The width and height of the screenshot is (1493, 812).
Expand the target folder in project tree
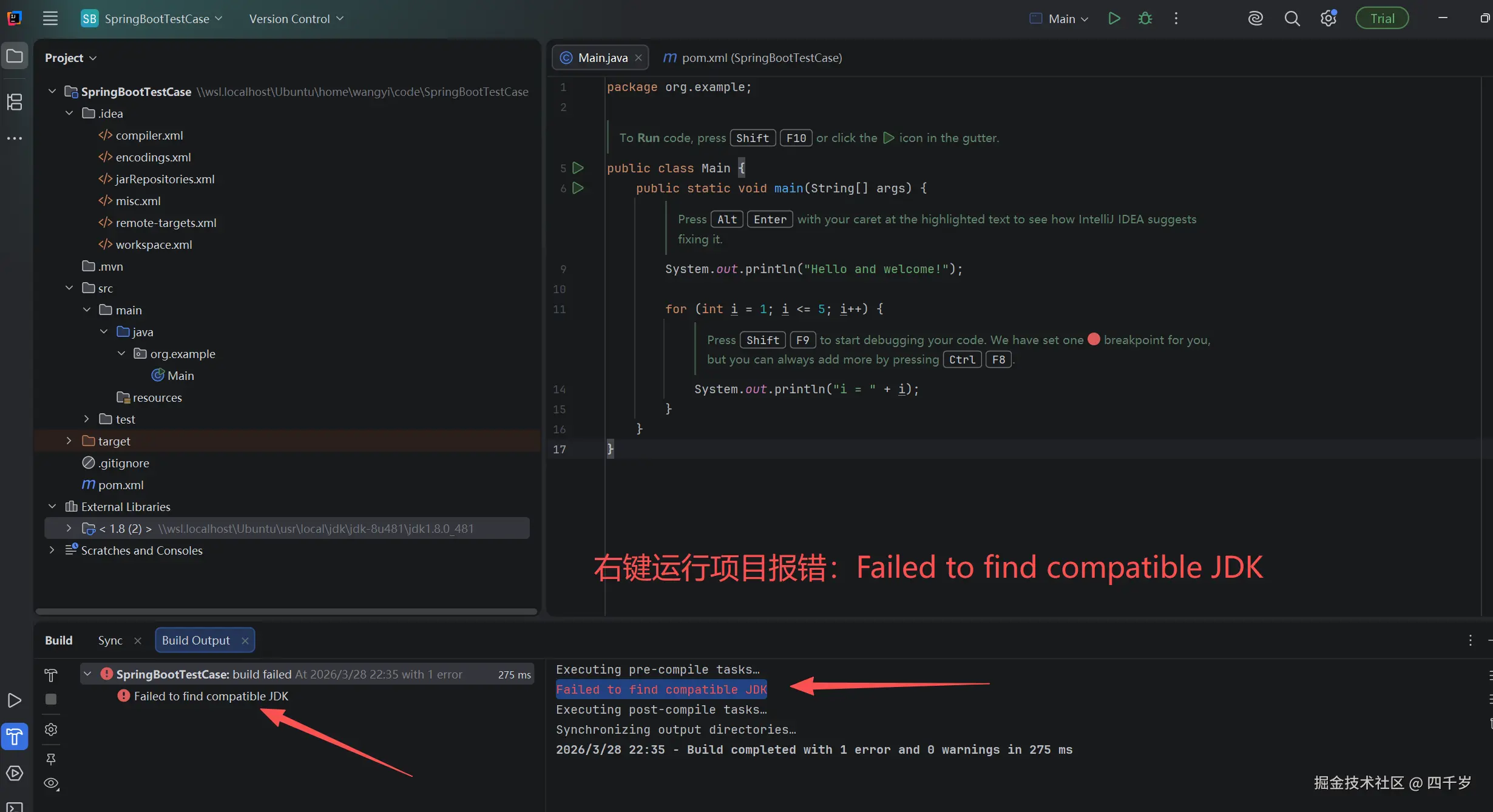pos(69,441)
